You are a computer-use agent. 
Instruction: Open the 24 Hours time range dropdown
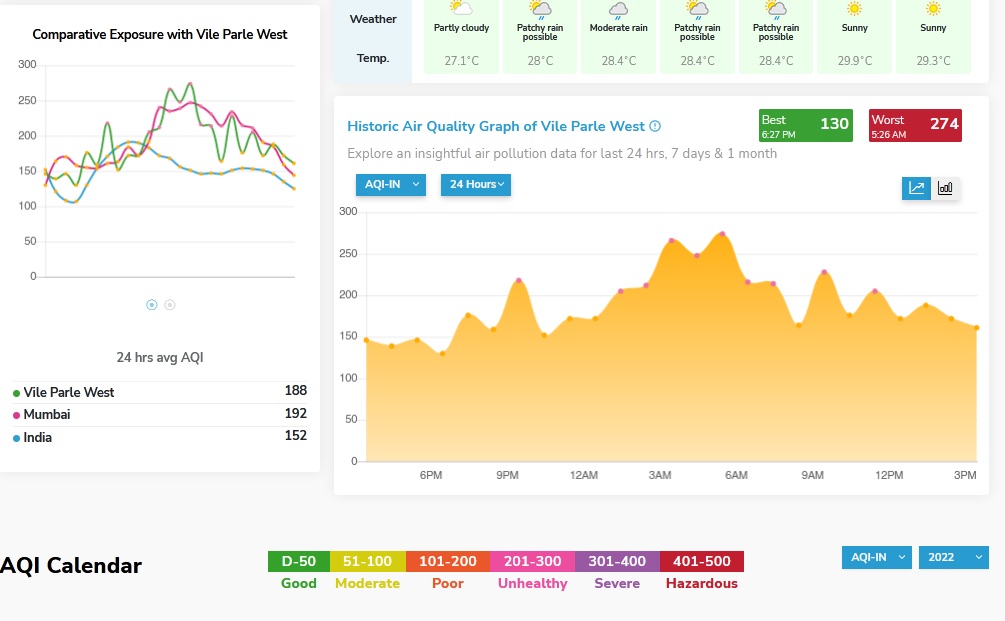476,184
